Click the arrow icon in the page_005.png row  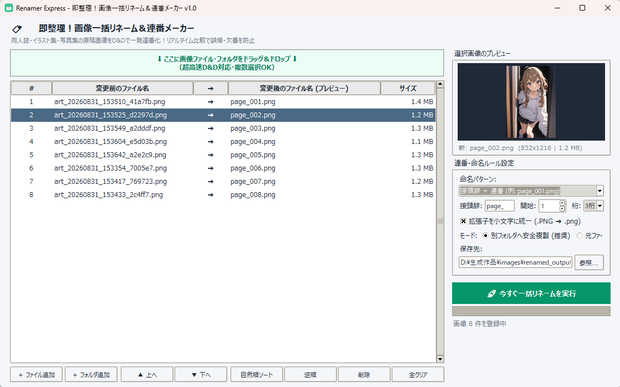[x=210, y=155]
